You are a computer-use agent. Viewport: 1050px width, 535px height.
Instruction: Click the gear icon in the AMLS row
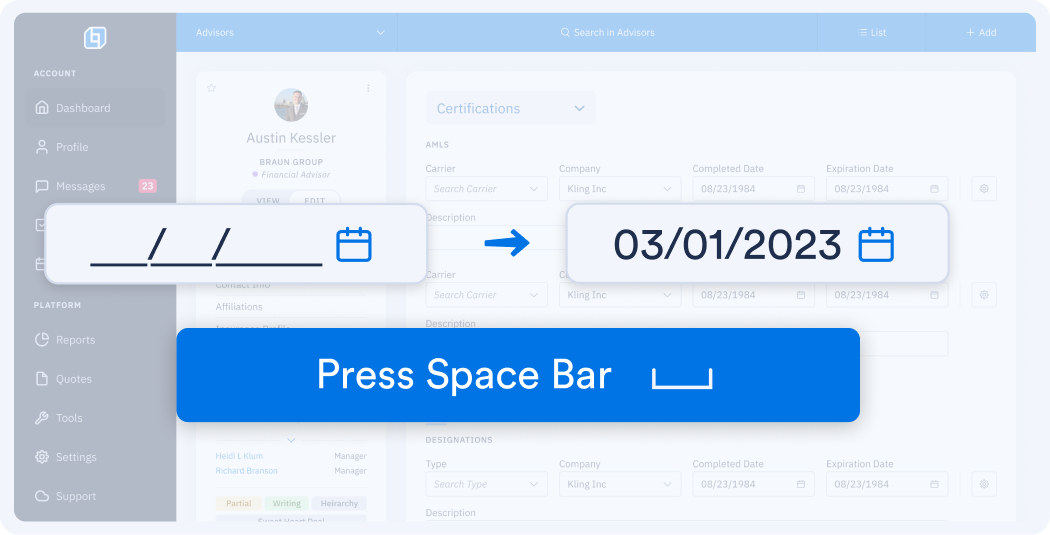click(984, 188)
